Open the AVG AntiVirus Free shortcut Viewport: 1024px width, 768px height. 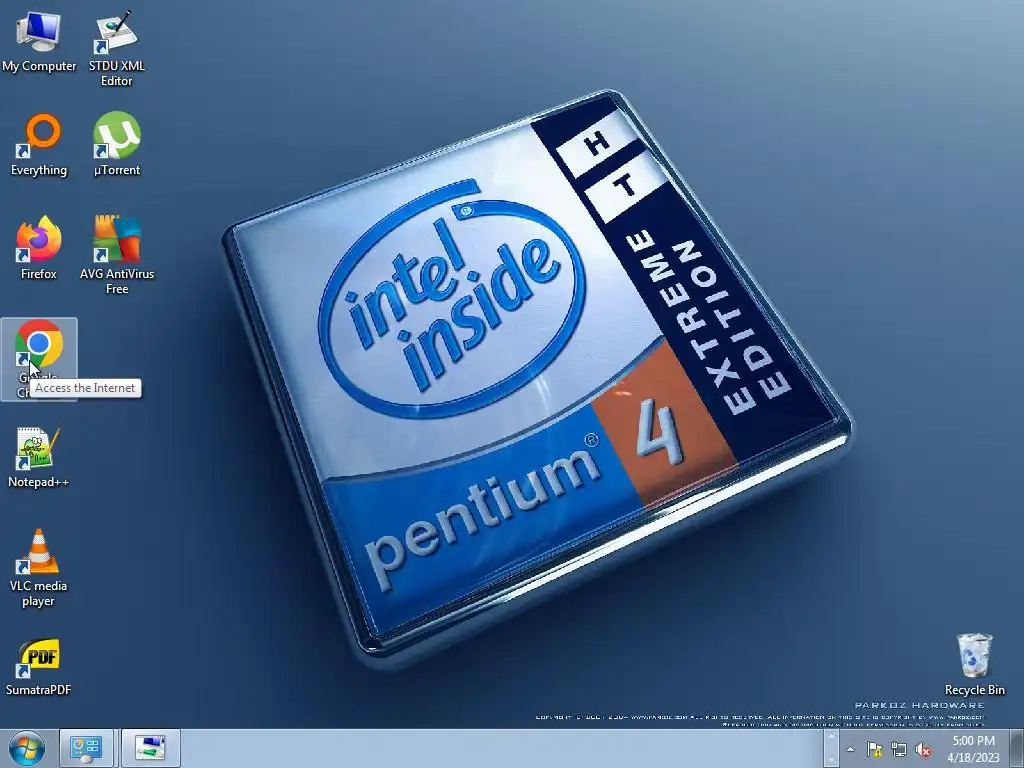[x=117, y=255]
